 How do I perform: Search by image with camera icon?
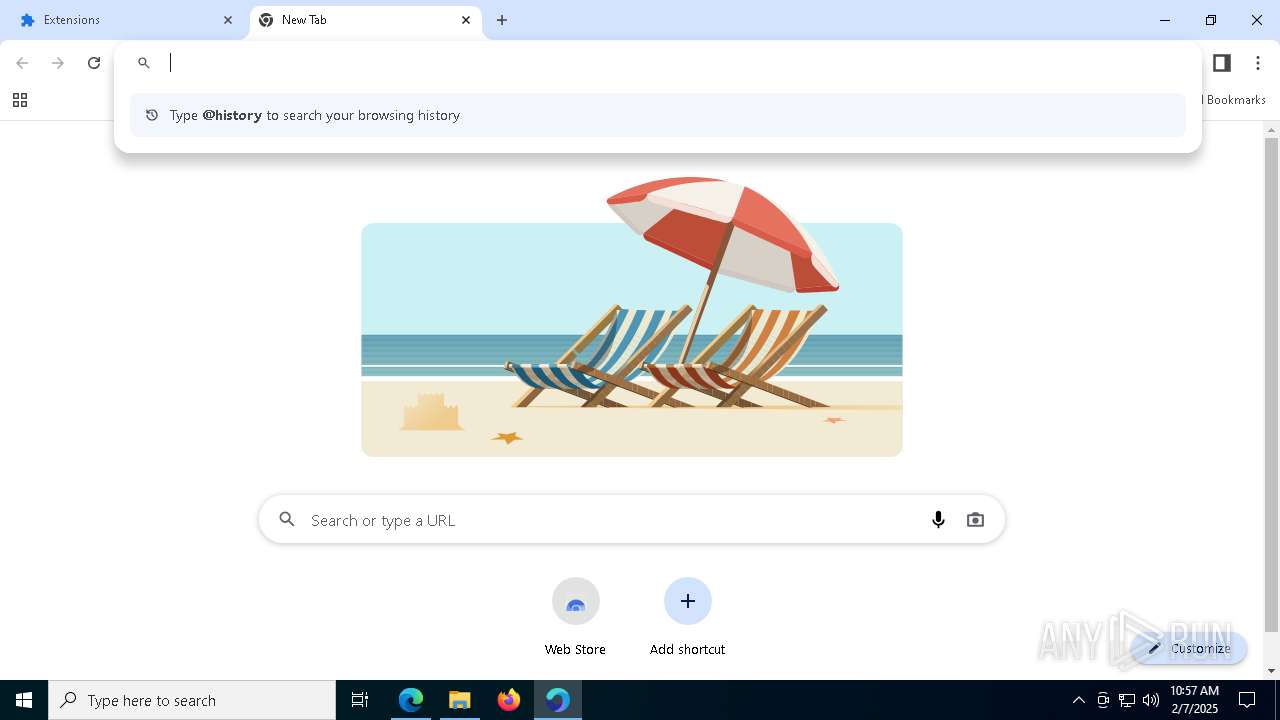(x=975, y=520)
